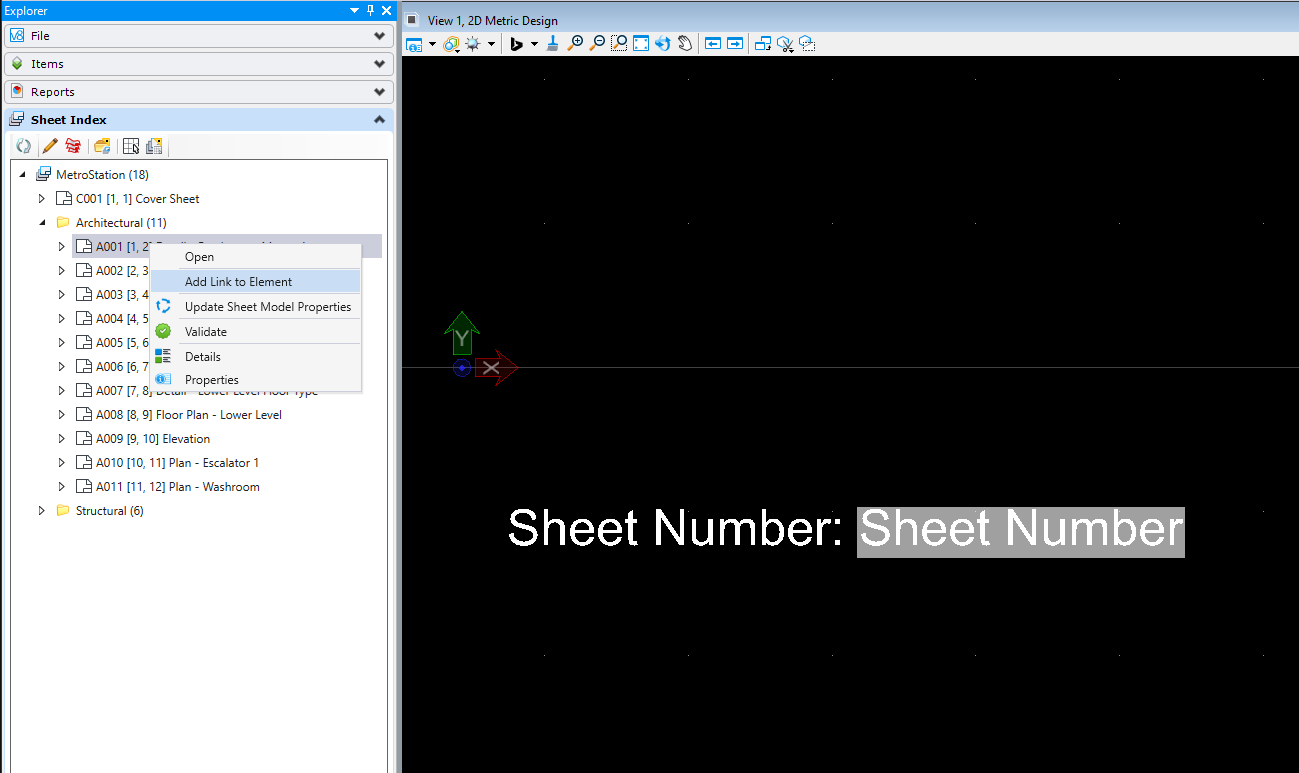This screenshot has height=773, width=1299.
Task: Choose Update Sheet Model Properties
Action: point(255,307)
